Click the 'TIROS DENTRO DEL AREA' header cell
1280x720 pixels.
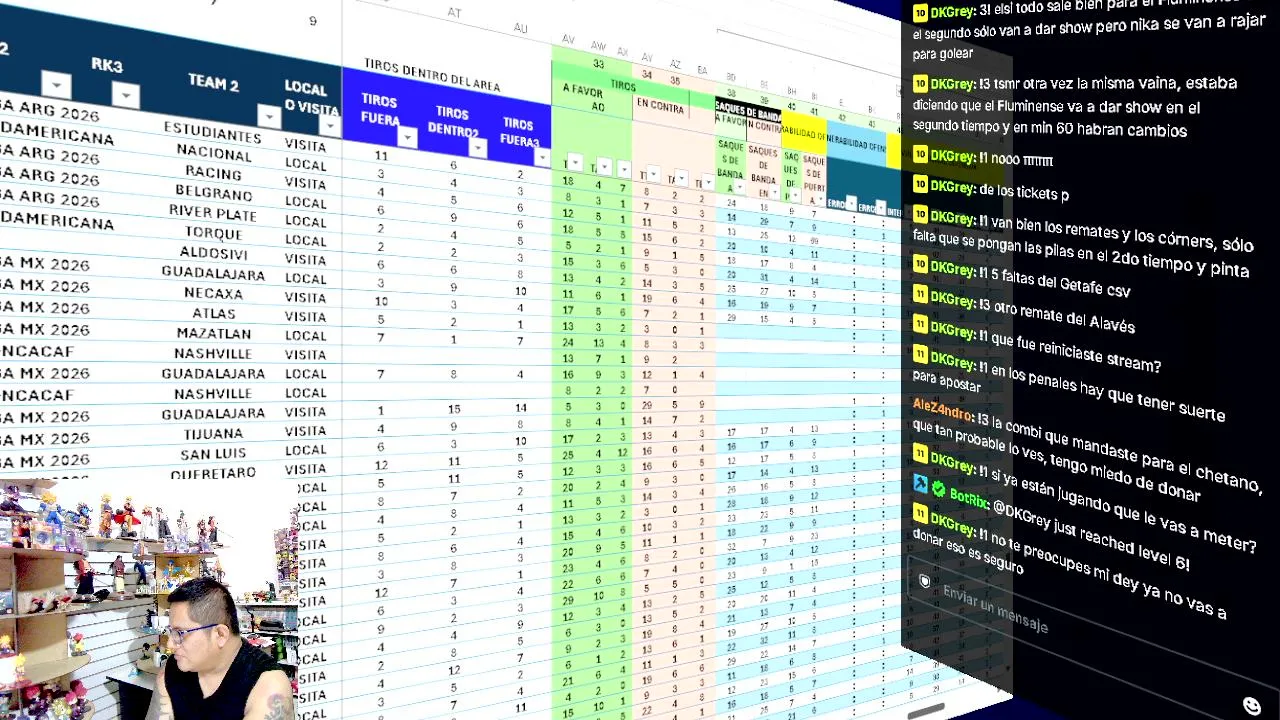click(431, 75)
